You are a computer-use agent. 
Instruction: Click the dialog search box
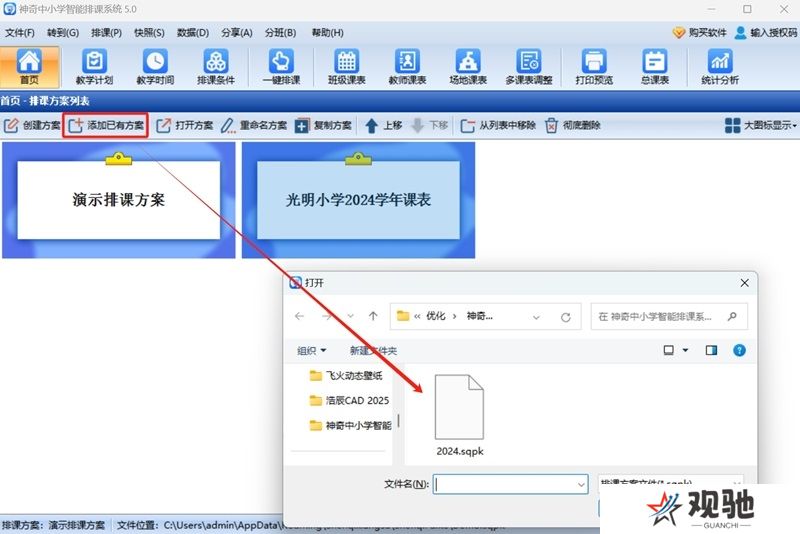[x=669, y=317]
